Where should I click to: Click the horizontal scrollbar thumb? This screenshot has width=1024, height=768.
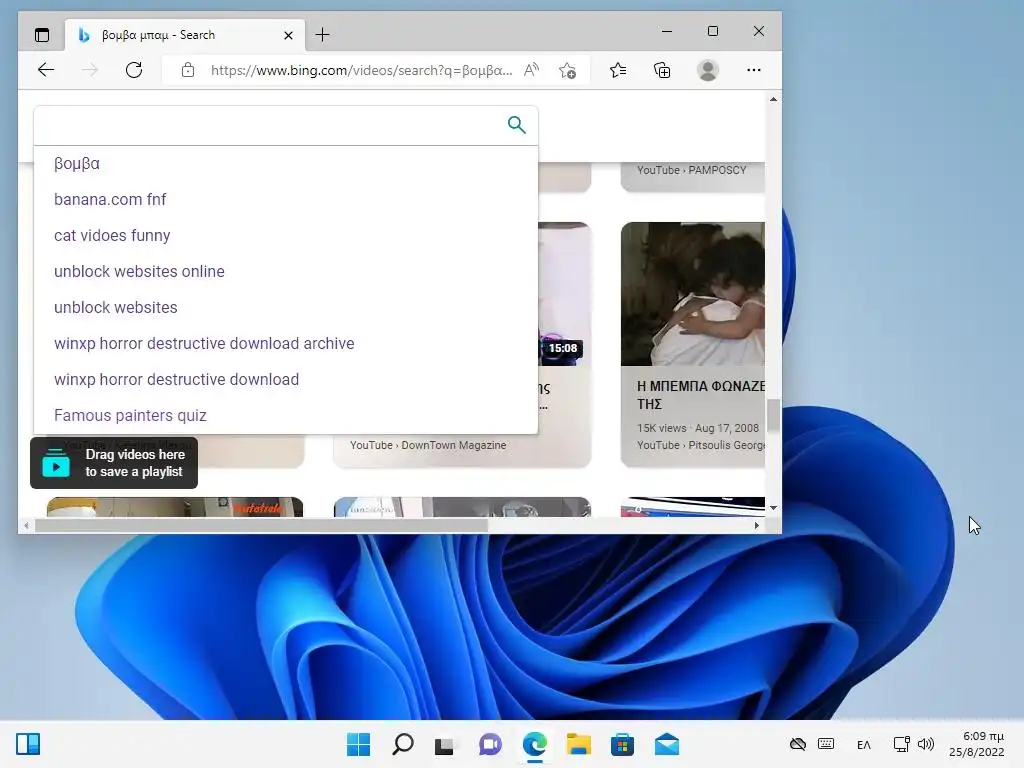coord(261,525)
